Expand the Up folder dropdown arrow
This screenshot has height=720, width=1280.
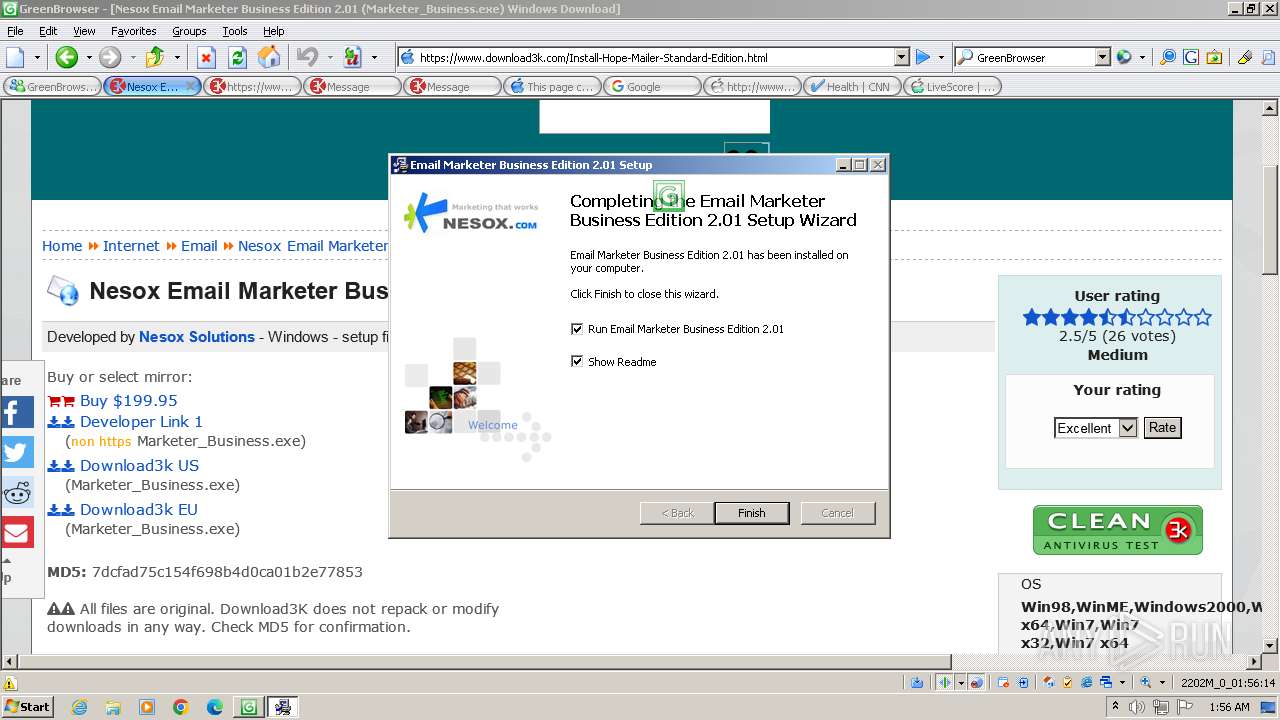pos(177,57)
